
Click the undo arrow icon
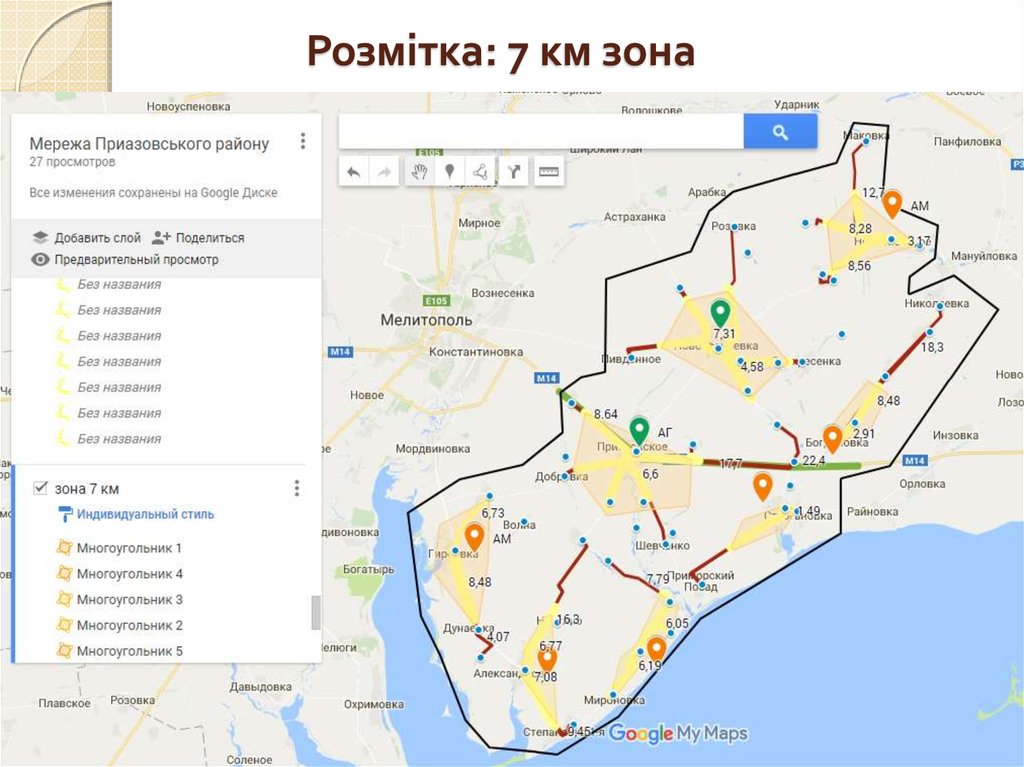click(352, 170)
